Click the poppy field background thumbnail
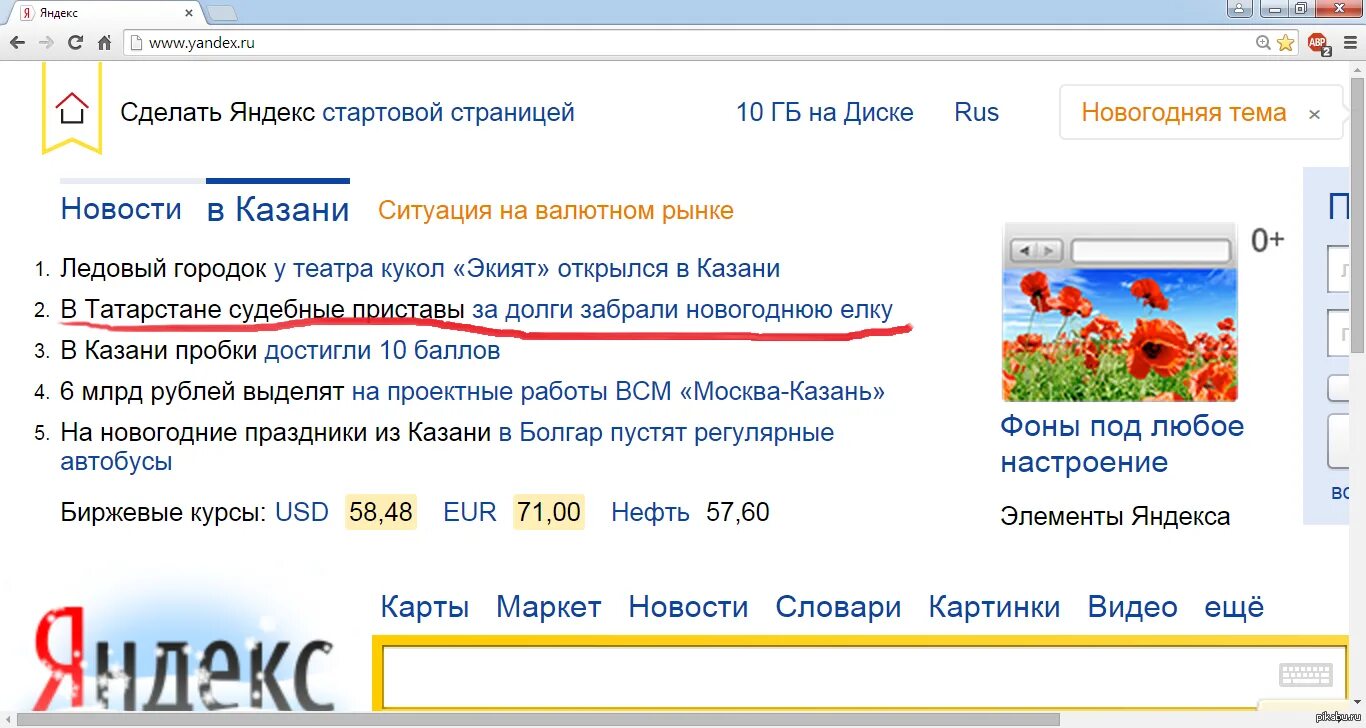The width and height of the screenshot is (1366, 728). (1119, 311)
